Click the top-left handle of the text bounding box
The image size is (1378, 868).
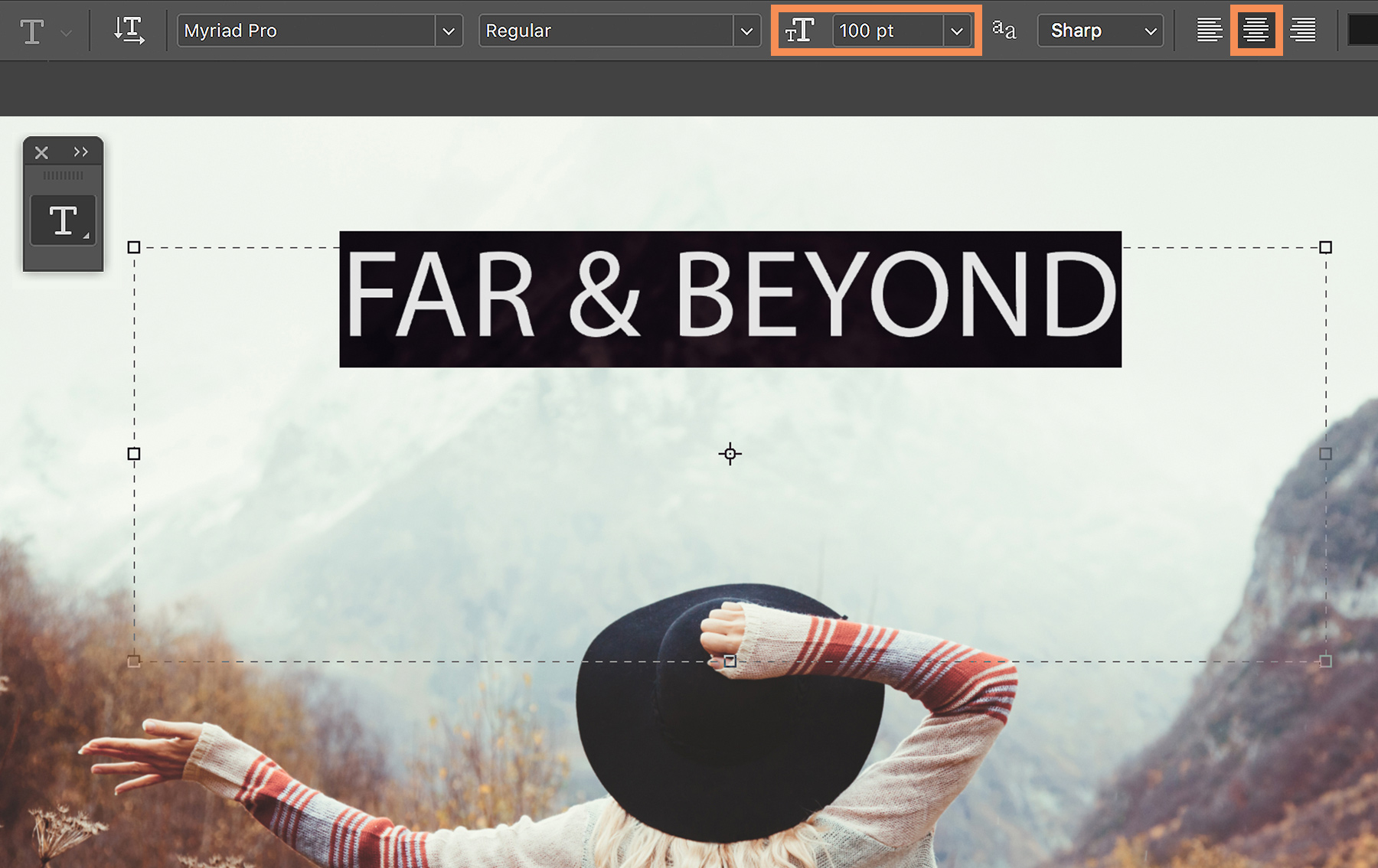(135, 246)
